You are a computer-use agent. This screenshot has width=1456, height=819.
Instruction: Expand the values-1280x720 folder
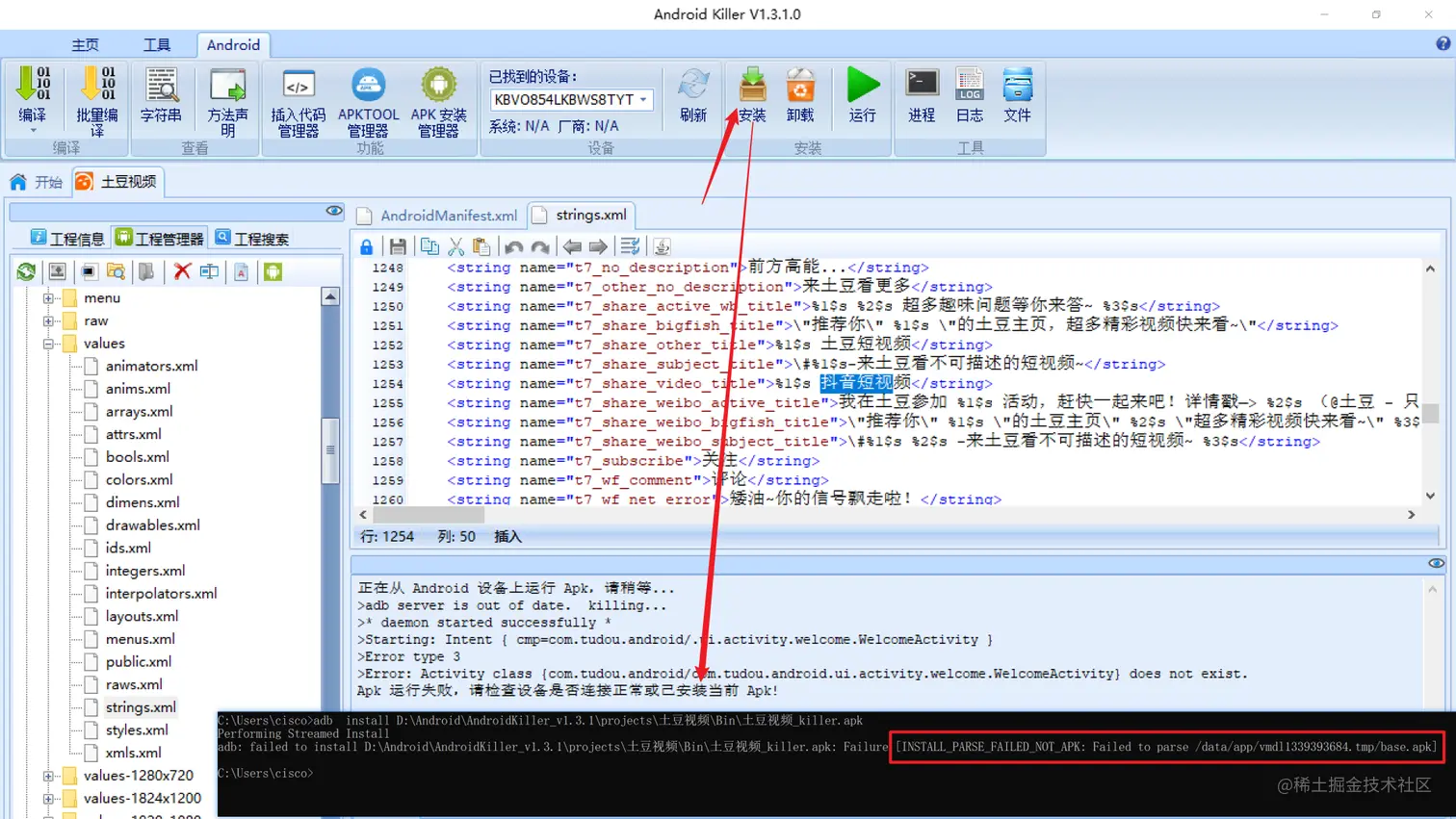48,776
